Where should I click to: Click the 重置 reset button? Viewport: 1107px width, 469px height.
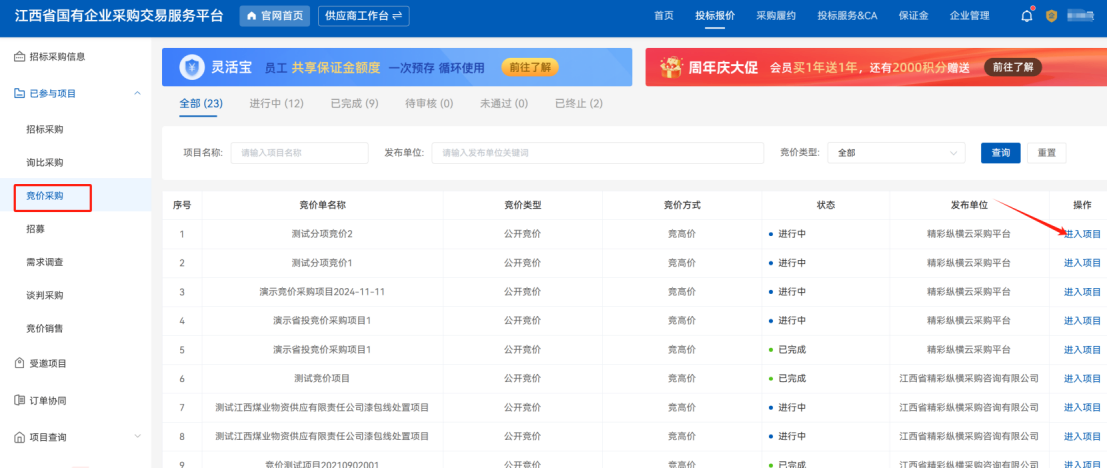pyautogui.click(x=1046, y=153)
